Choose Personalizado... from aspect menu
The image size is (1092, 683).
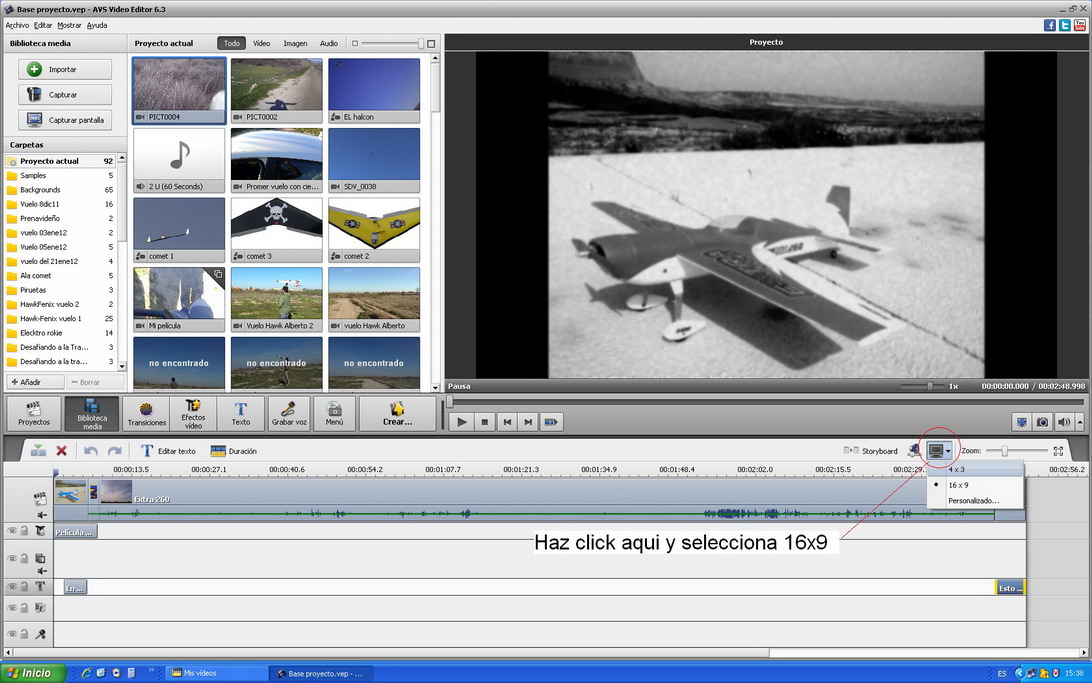pos(973,500)
